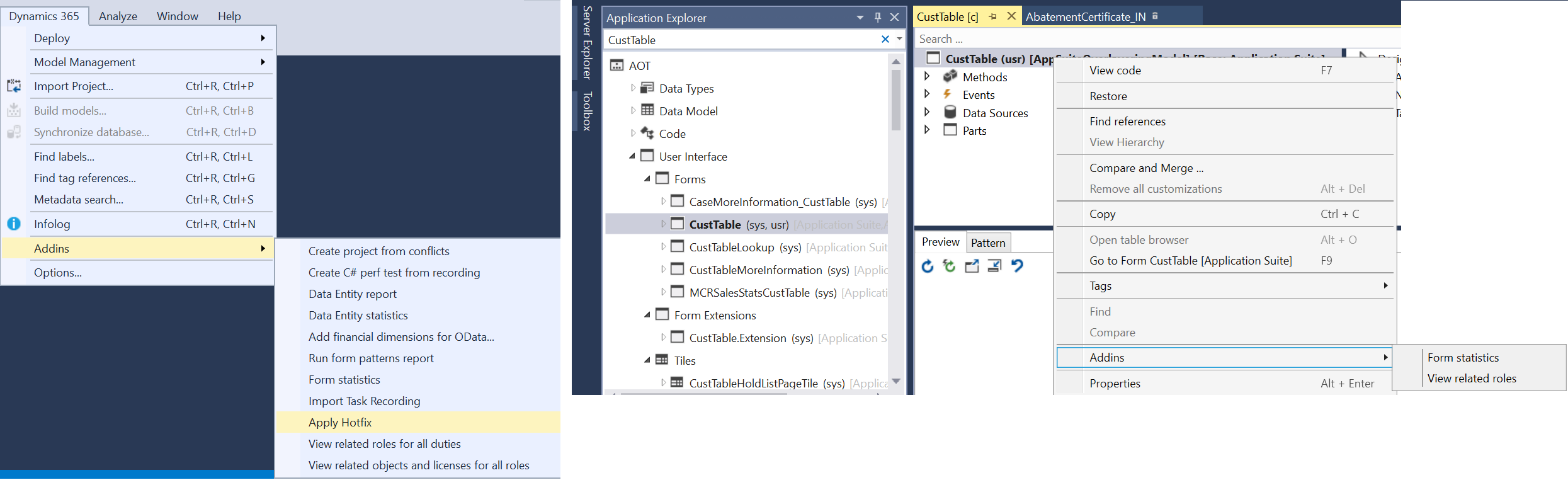Expand the Events node in designer
The image size is (1568, 480).
click(927, 94)
